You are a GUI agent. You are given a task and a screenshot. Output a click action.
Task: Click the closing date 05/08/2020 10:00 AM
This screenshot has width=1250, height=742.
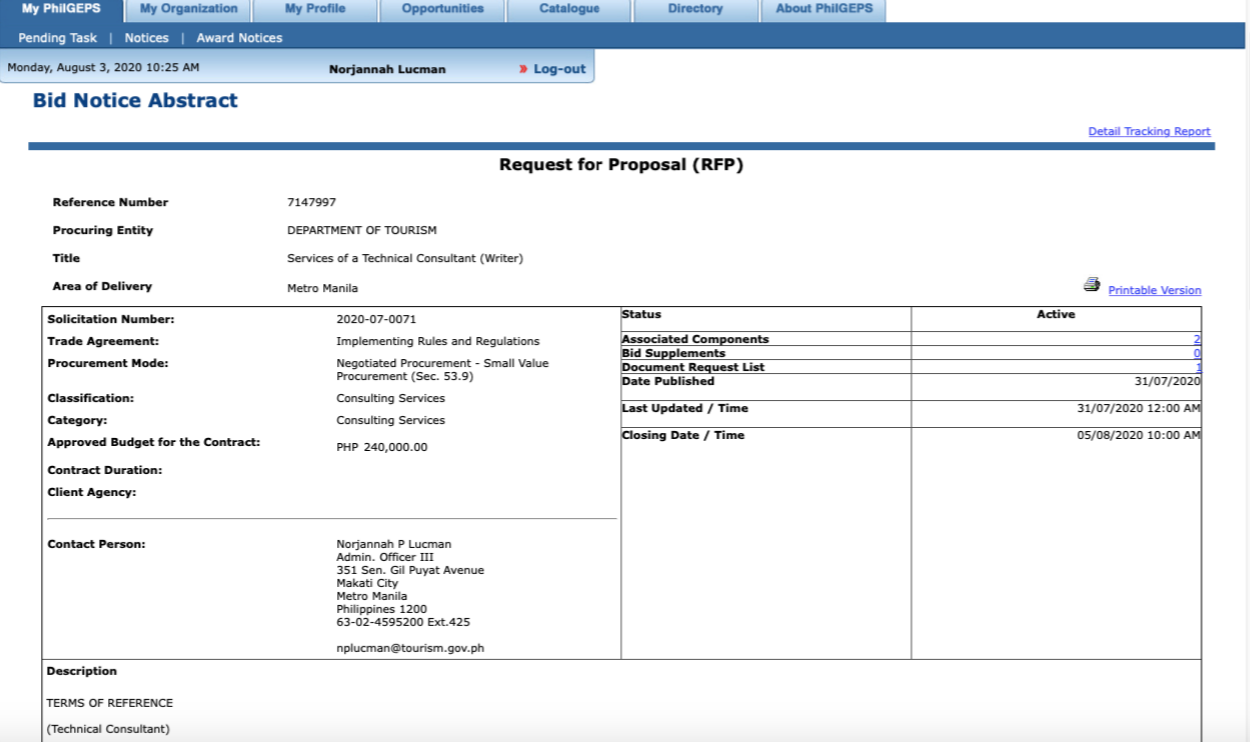[x=1139, y=435]
